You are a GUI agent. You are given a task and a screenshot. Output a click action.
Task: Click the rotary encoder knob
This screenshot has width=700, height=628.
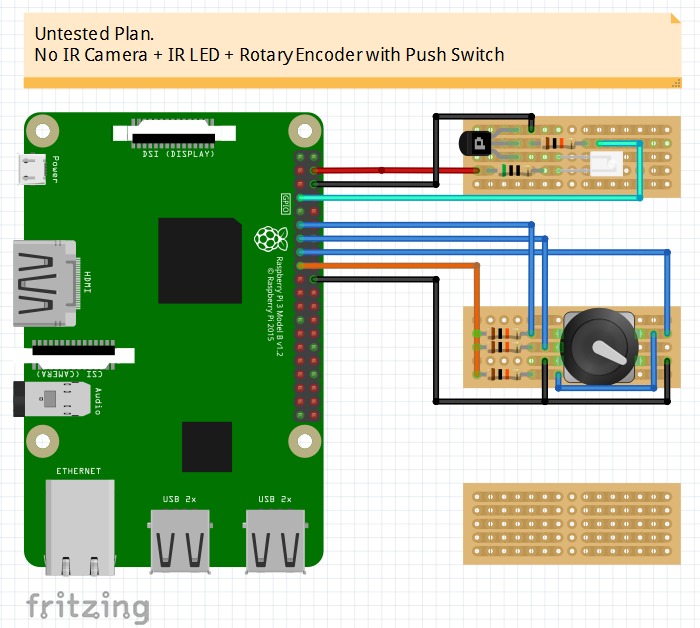(x=599, y=346)
